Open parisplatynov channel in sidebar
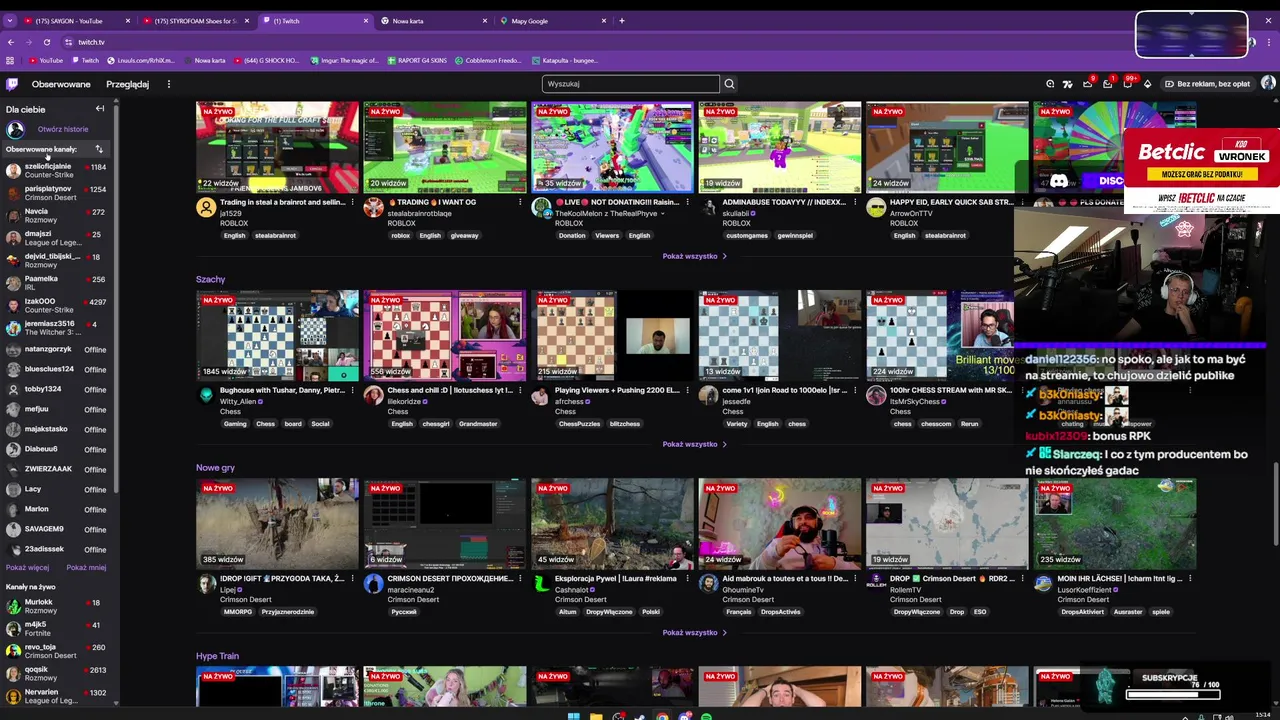 click(x=58, y=193)
